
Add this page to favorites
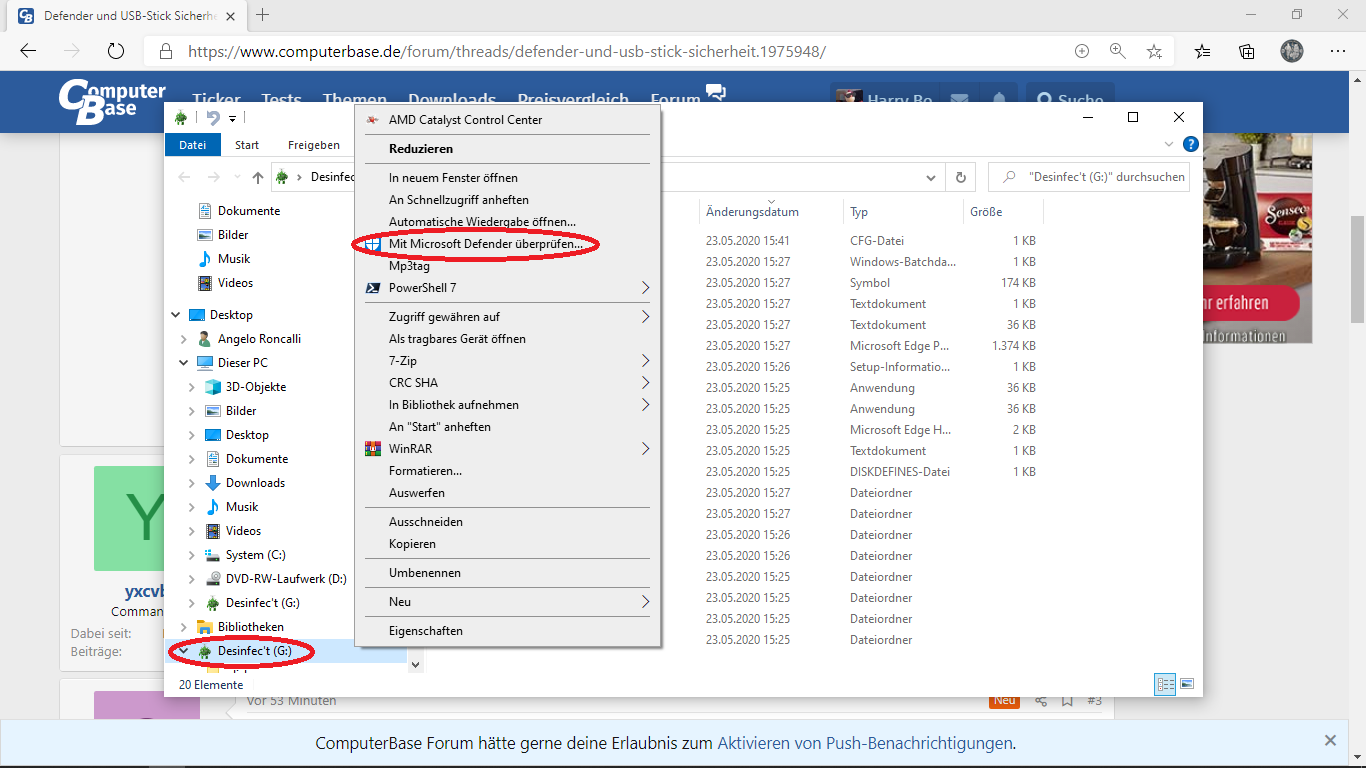[1154, 51]
